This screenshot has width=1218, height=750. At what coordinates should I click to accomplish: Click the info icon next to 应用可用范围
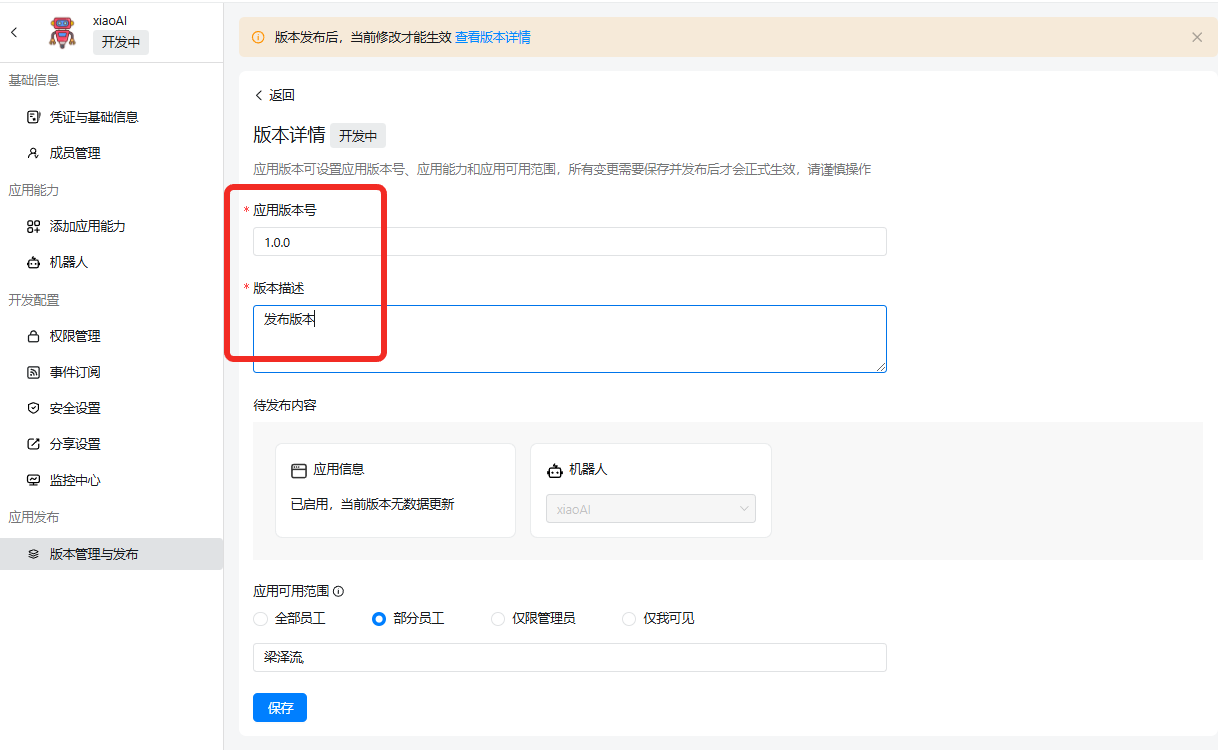(x=338, y=591)
